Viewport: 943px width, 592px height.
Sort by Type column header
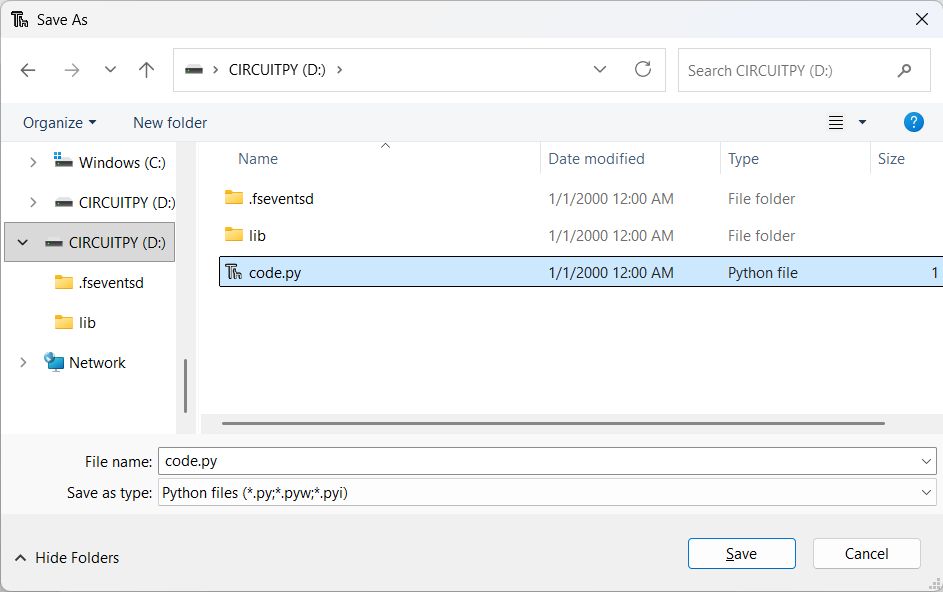tap(743, 159)
